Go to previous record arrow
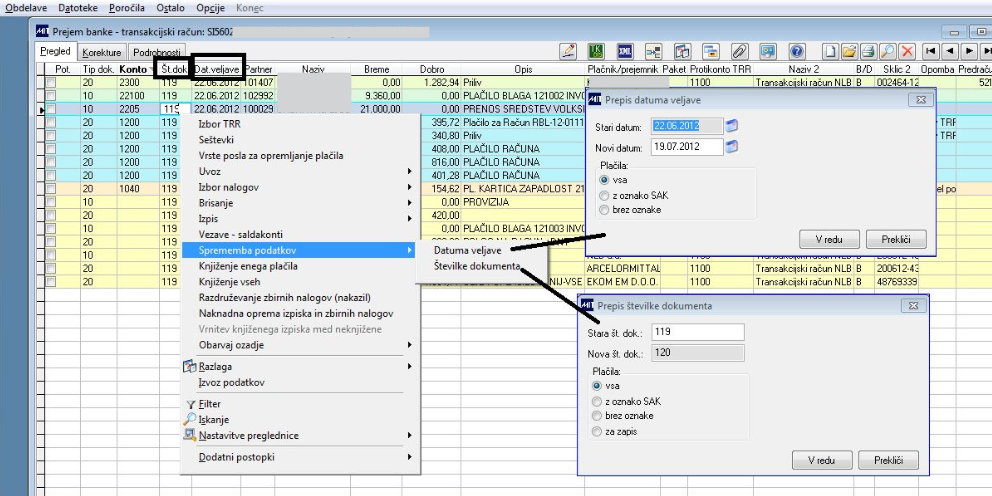The height and width of the screenshot is (496, 992). point(950,51)
